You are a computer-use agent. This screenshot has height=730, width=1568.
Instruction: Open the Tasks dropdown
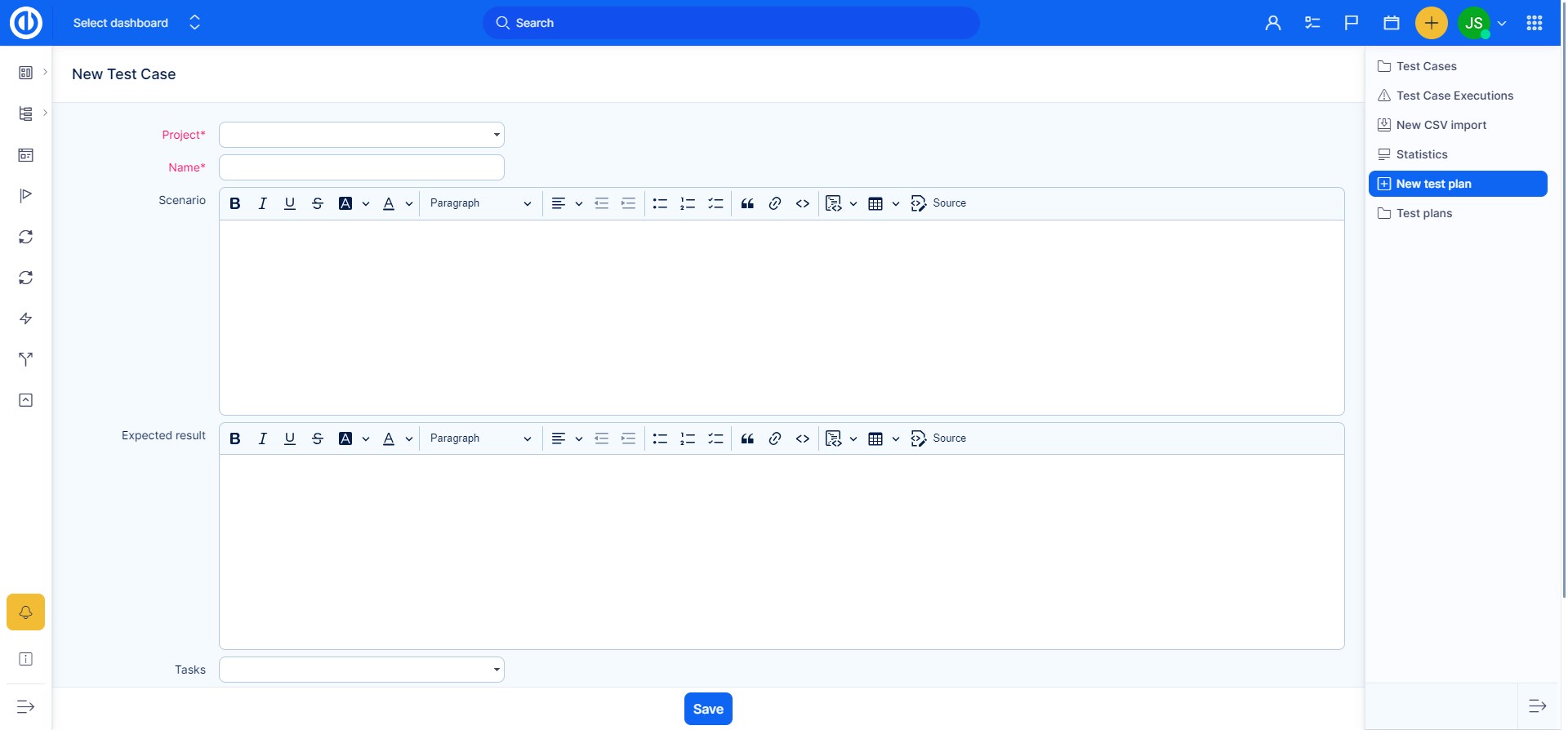tap(362, 670)
